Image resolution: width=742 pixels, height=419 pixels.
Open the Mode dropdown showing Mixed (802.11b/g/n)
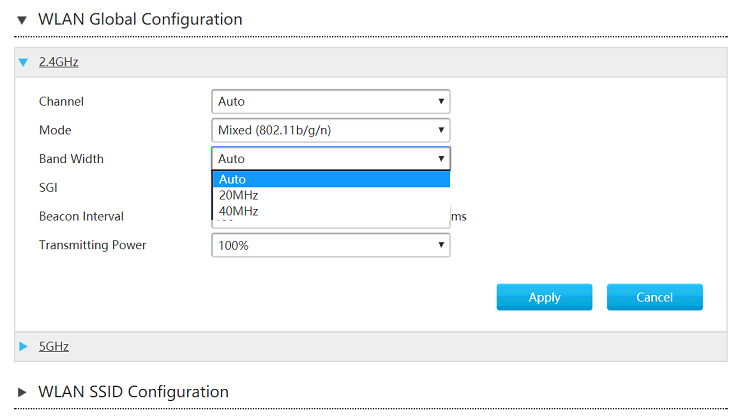click(x=330, y=130)
